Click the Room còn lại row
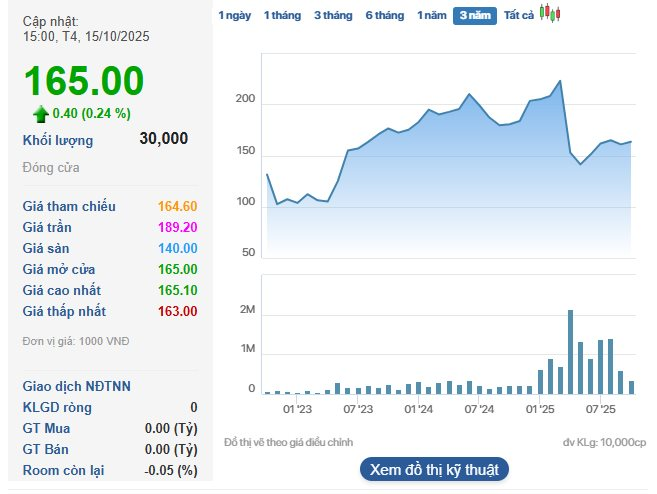This screenshot has width=657, height=494. (x=110, y=470)
